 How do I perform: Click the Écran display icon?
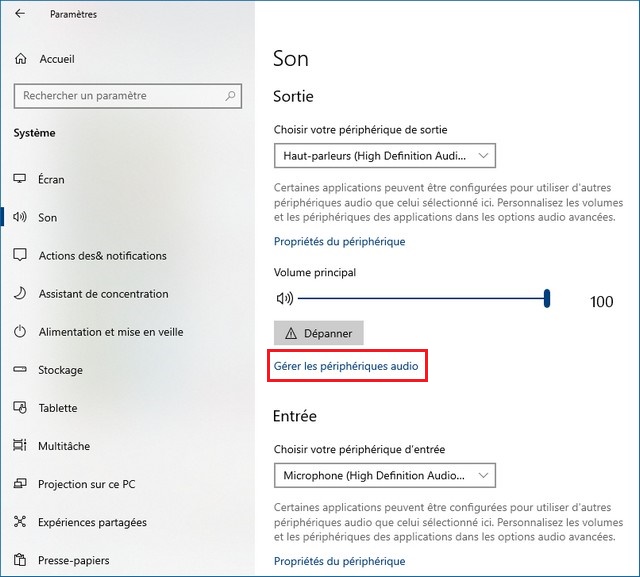click(x=20, y=179)
